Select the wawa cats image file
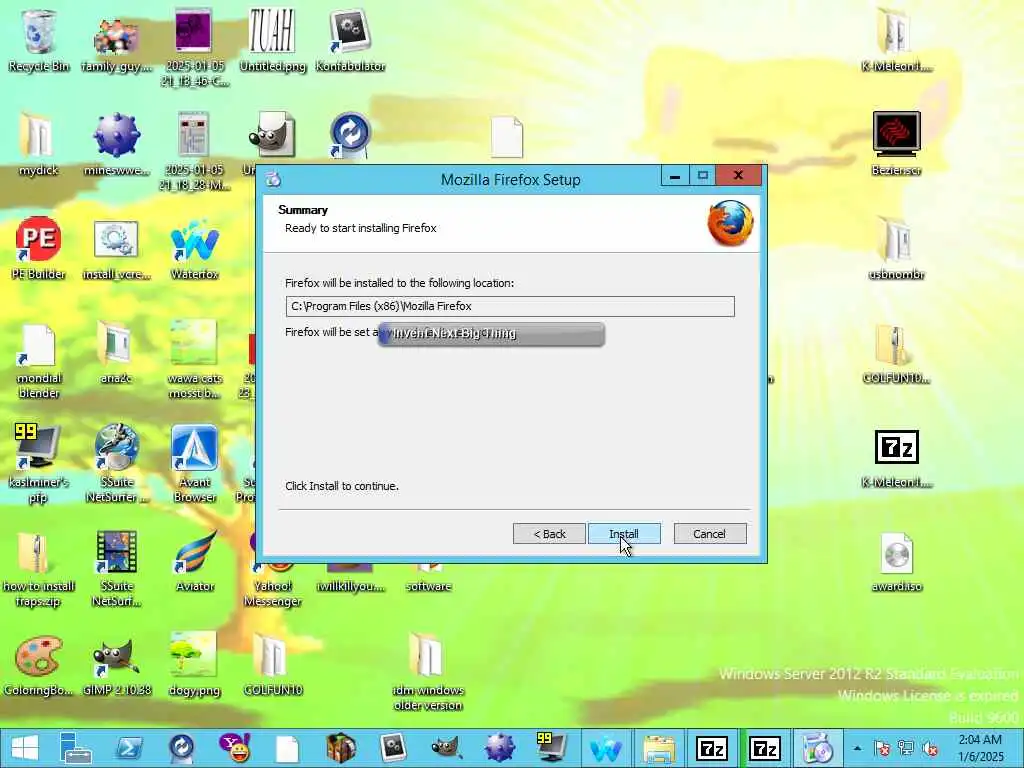The width and height of the screenshot is (1024, 768). (194, 359)
